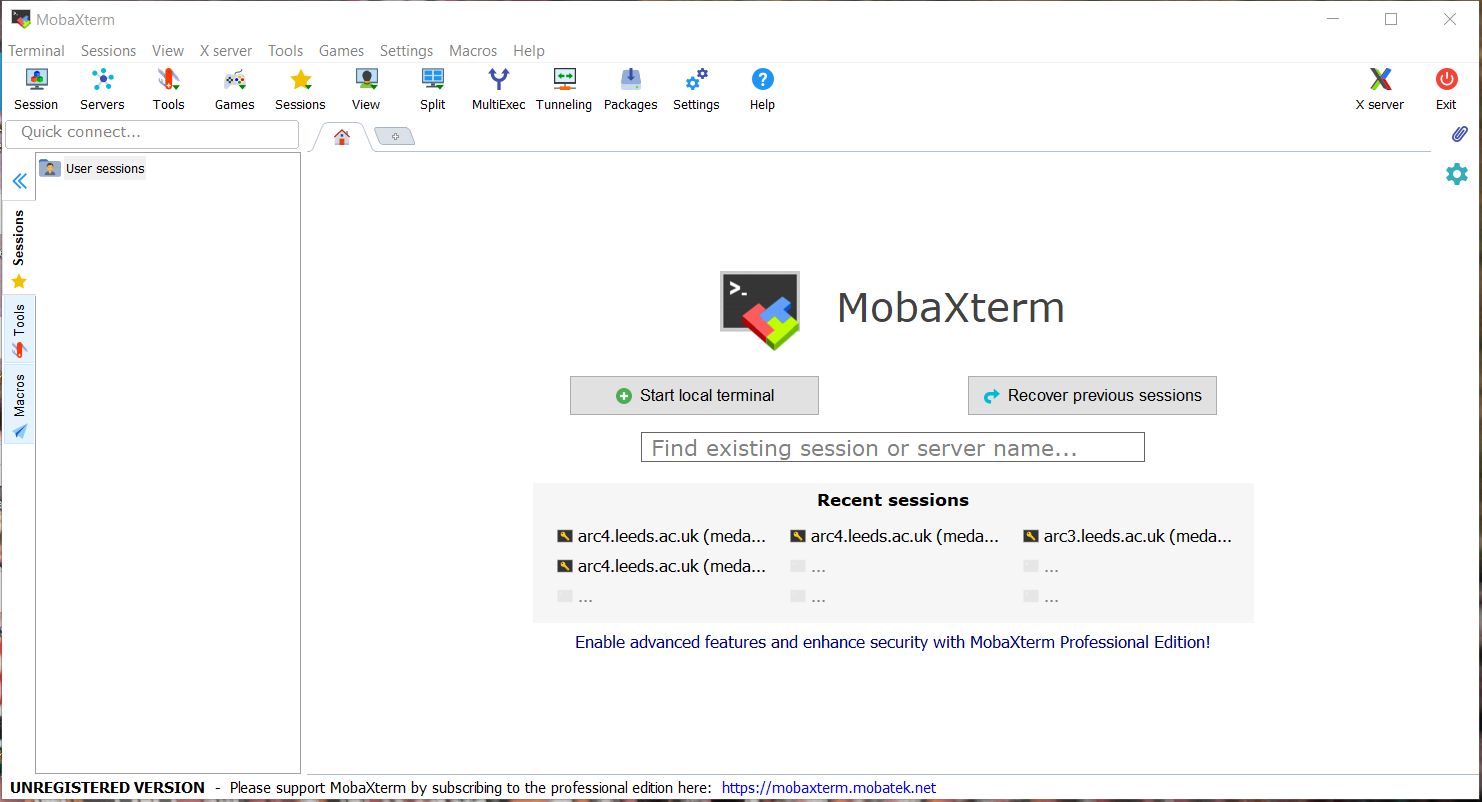Screen dimensions: 1482x802
Task: Click the Sessions star toolbar icon
Action: (300, 89)
